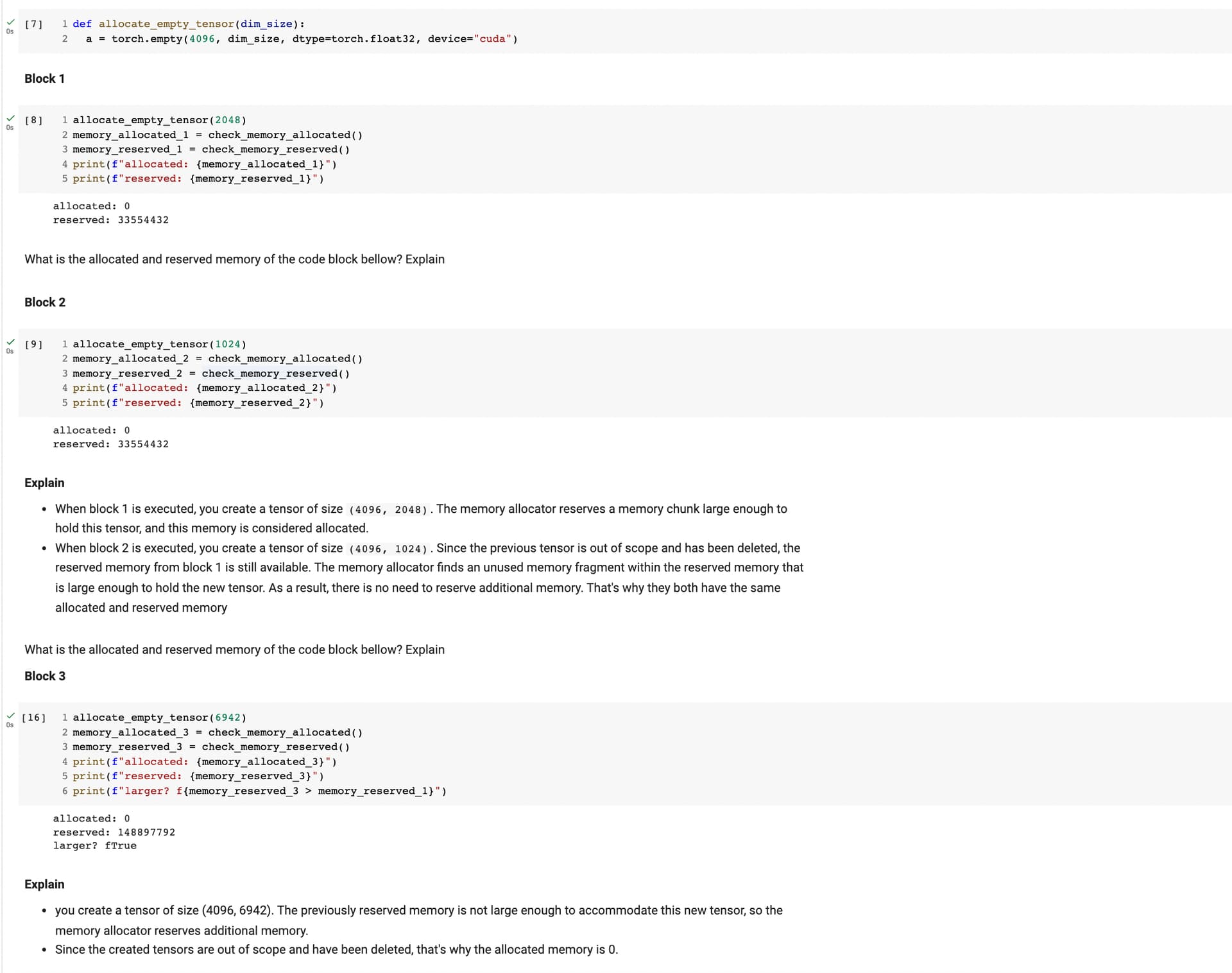The image size is (1232, 973).
Task: Click the 'larger?' print statement line
Action: 259,791
